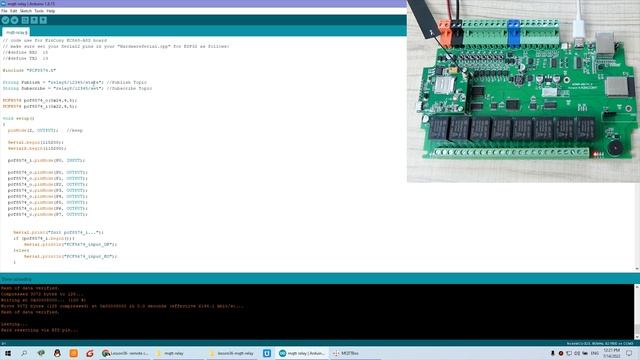Click the console scroll-up arrow
This screenshot has height=360, width=640.
tap(637, 287)
